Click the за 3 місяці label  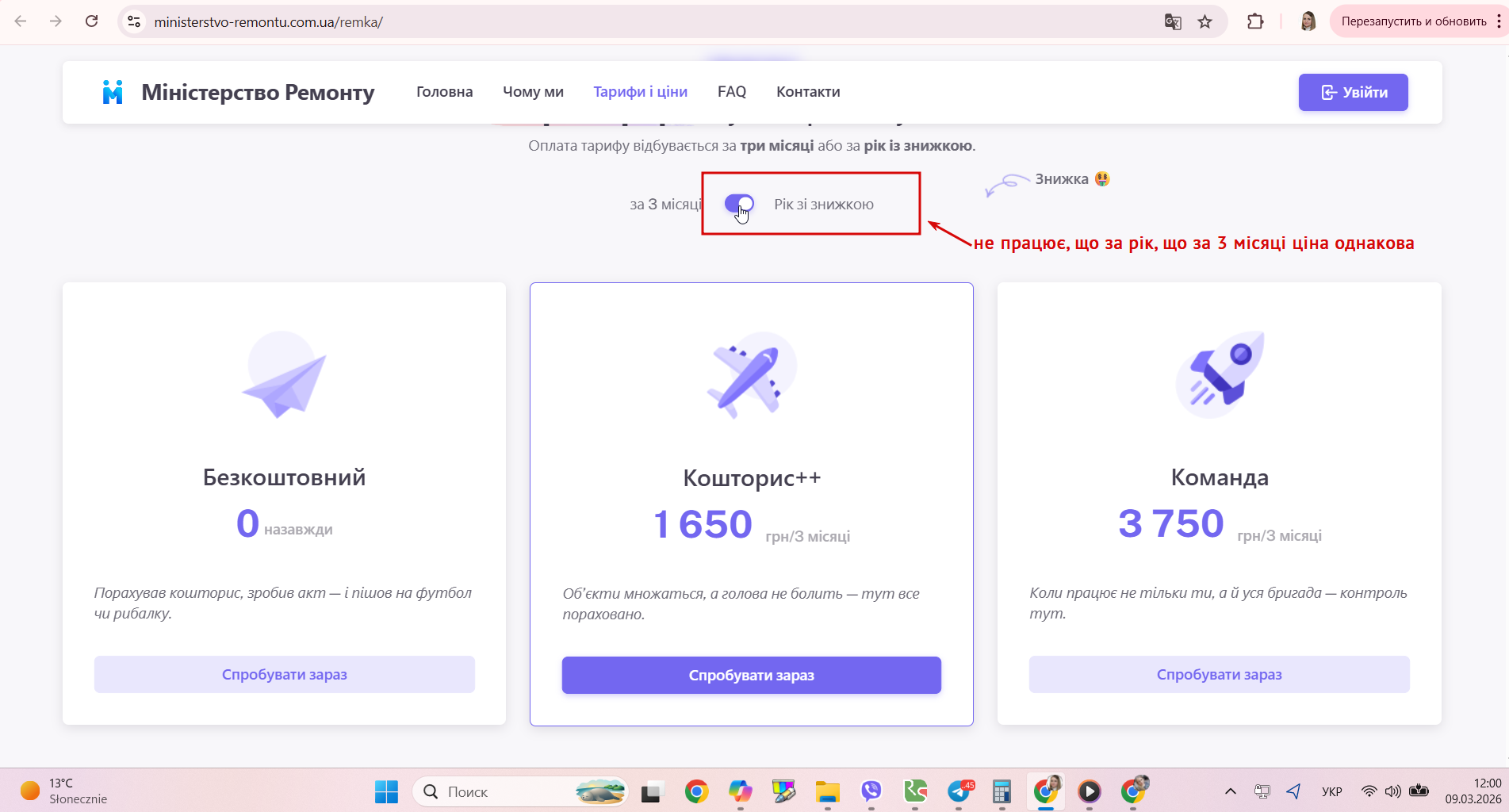pyautogui.click(x=665, y=205)
